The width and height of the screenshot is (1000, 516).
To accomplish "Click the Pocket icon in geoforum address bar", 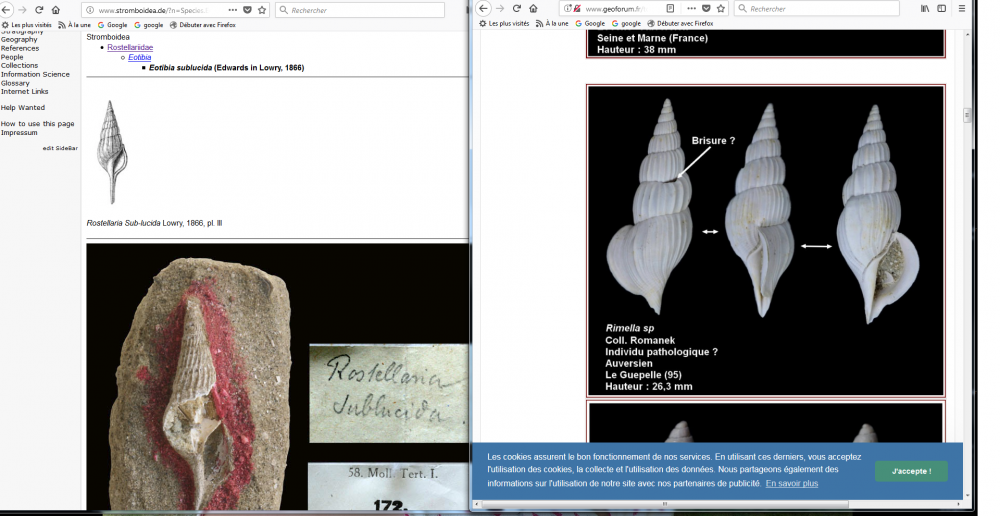I will (706, 9).
